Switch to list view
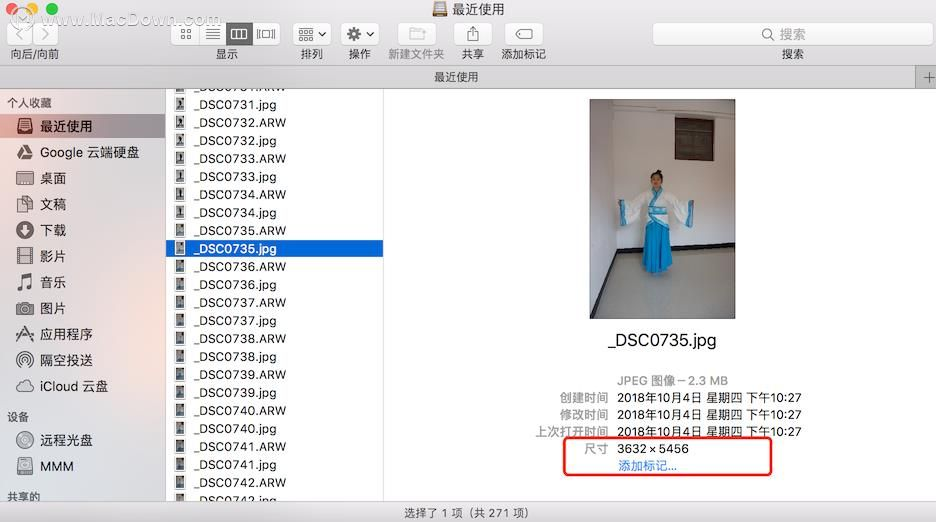The height and width of the screenshot is (522, 936). 213,34
